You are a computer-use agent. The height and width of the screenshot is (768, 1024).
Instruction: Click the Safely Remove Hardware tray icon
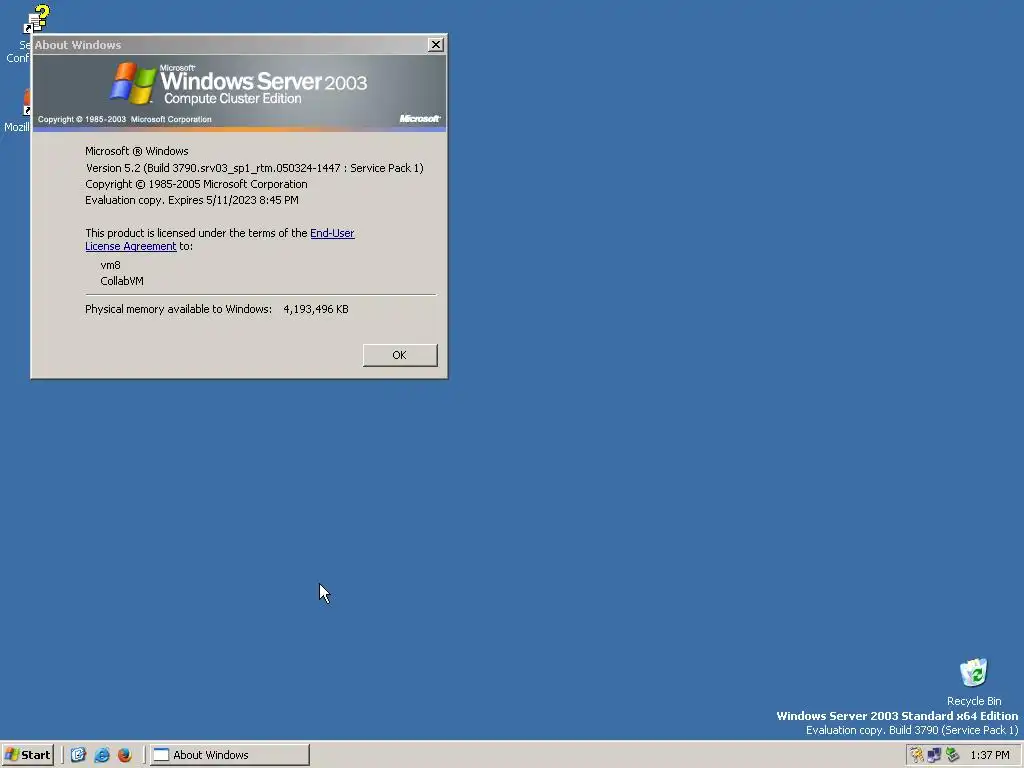click(x=952, y=755)
